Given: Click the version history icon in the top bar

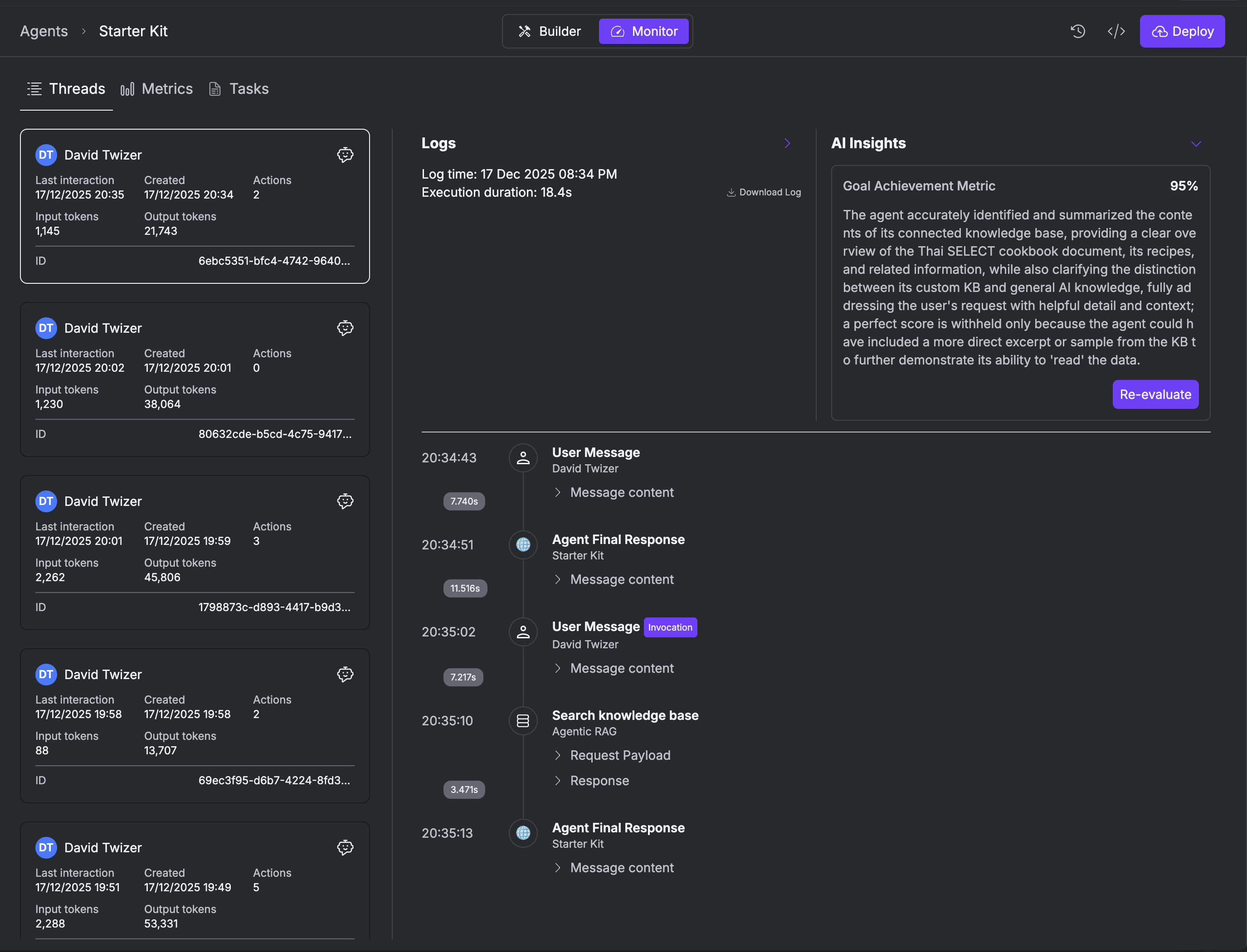Looking at the screenshot, I should tap(1077, 31).
